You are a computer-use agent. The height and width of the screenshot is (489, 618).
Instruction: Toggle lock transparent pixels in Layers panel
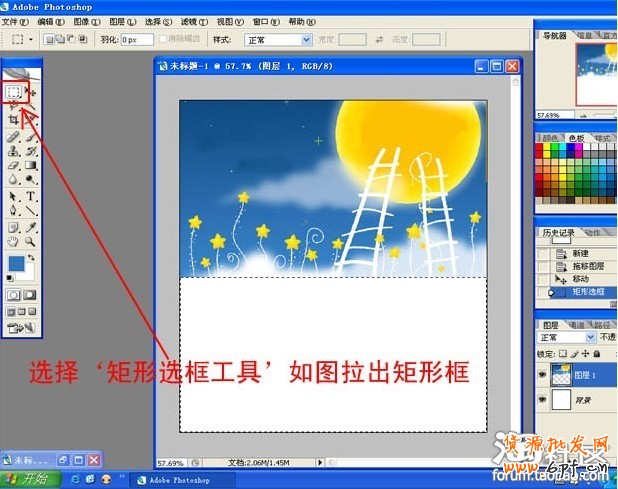click(x=563, y=354)
